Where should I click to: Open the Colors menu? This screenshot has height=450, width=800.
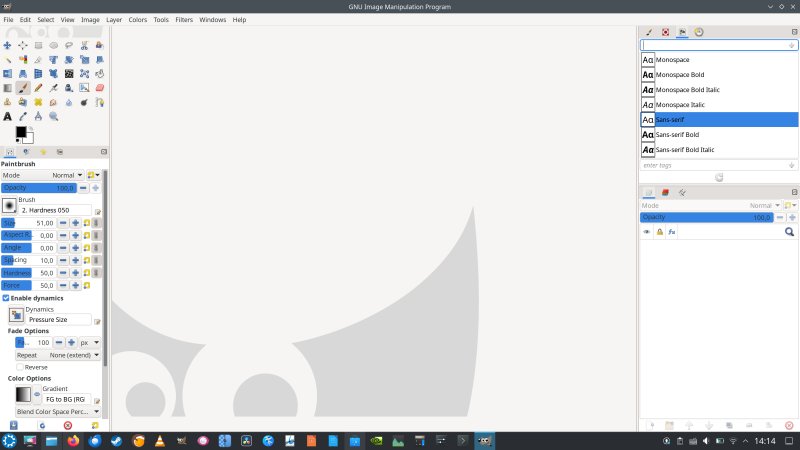click(137, 19)
